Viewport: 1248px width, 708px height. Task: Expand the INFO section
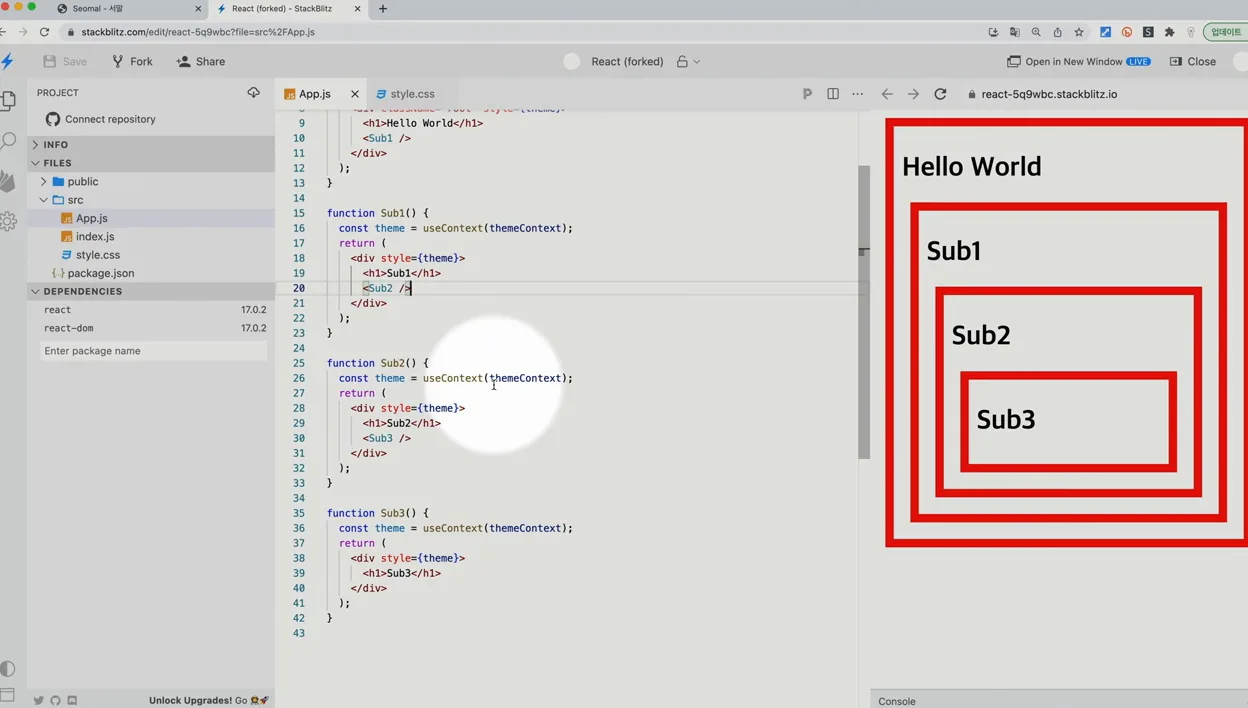coord(150,144)
